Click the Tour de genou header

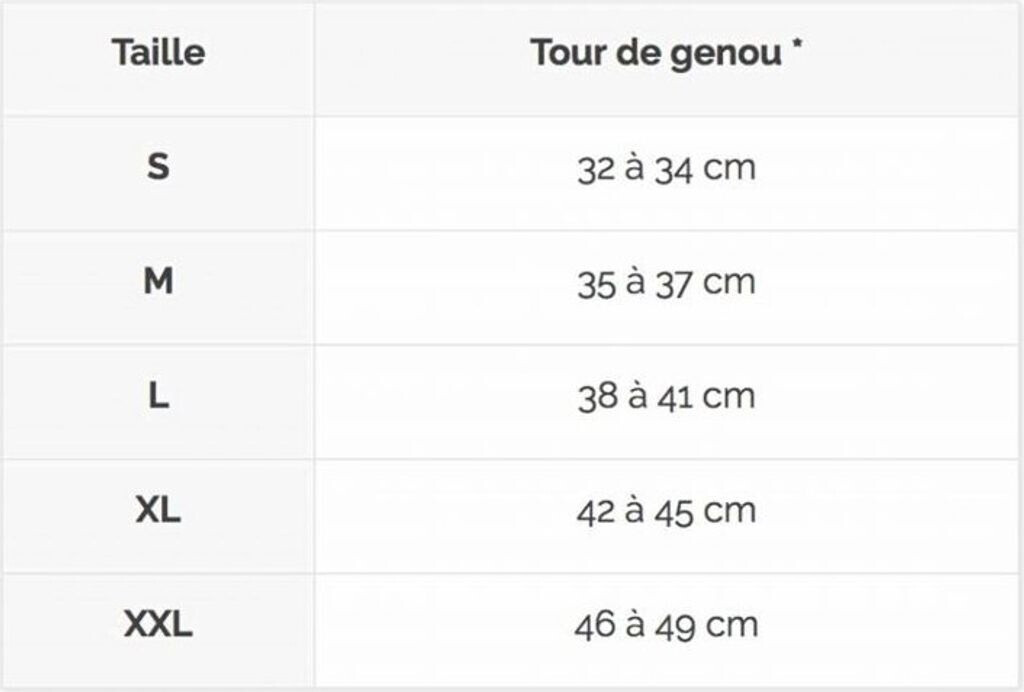pos(666,52)
